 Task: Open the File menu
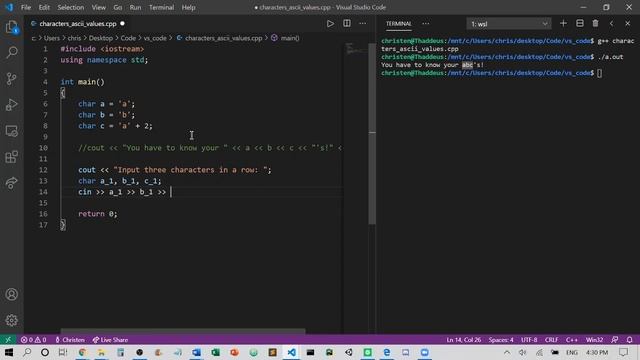point(26,7)
